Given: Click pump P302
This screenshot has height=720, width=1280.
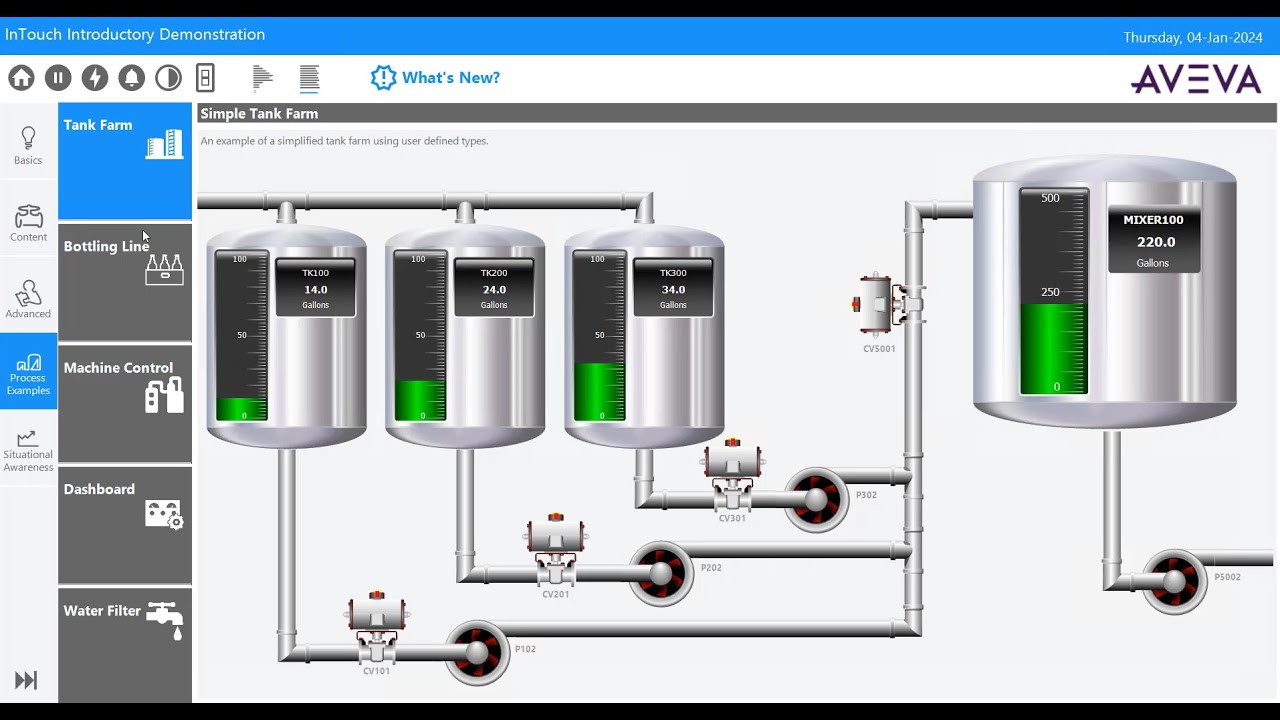Looking at the screenshot, I should click(816, 499).
